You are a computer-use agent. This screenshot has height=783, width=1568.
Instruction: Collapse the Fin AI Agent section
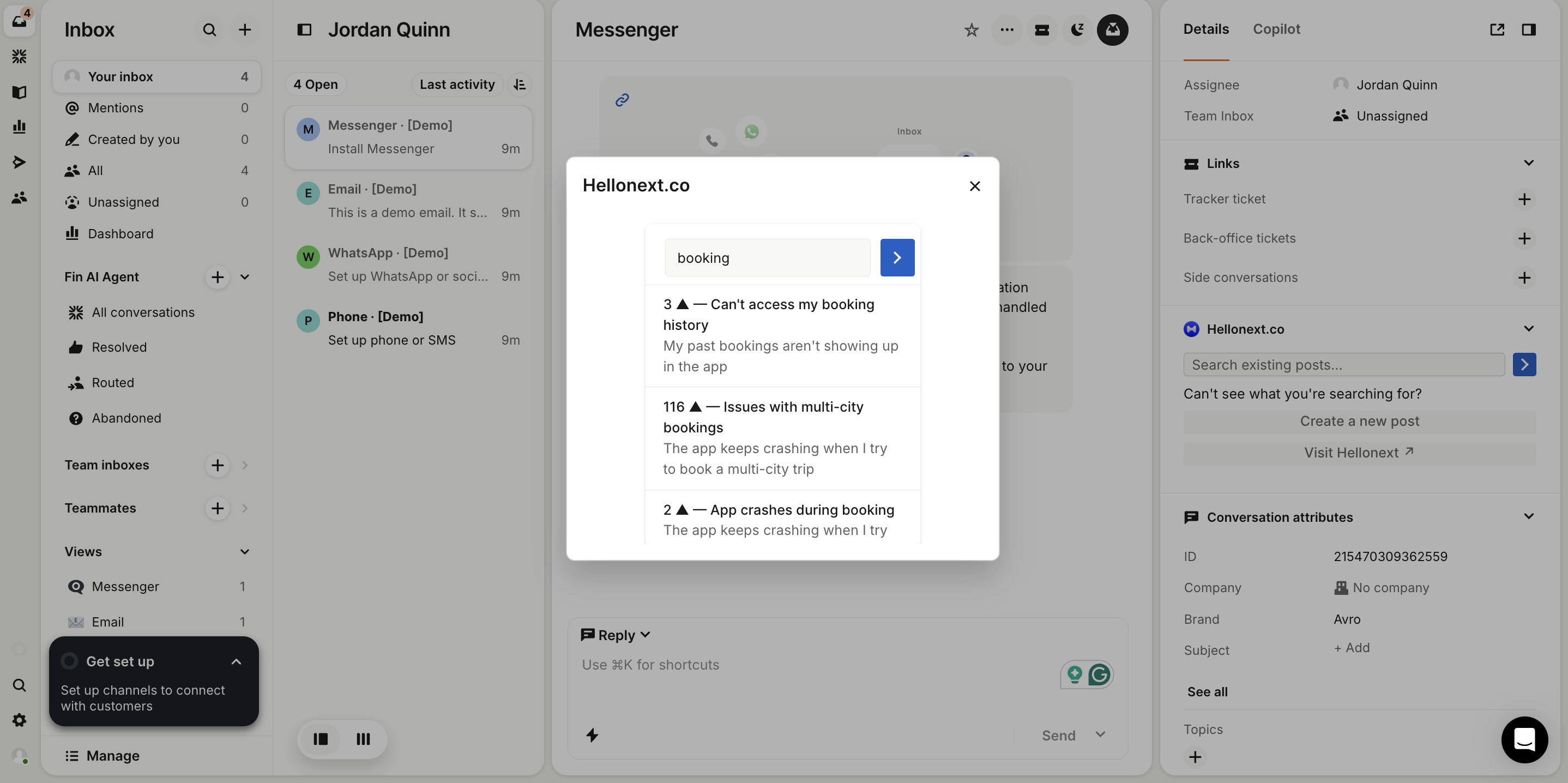click(245, 277)
